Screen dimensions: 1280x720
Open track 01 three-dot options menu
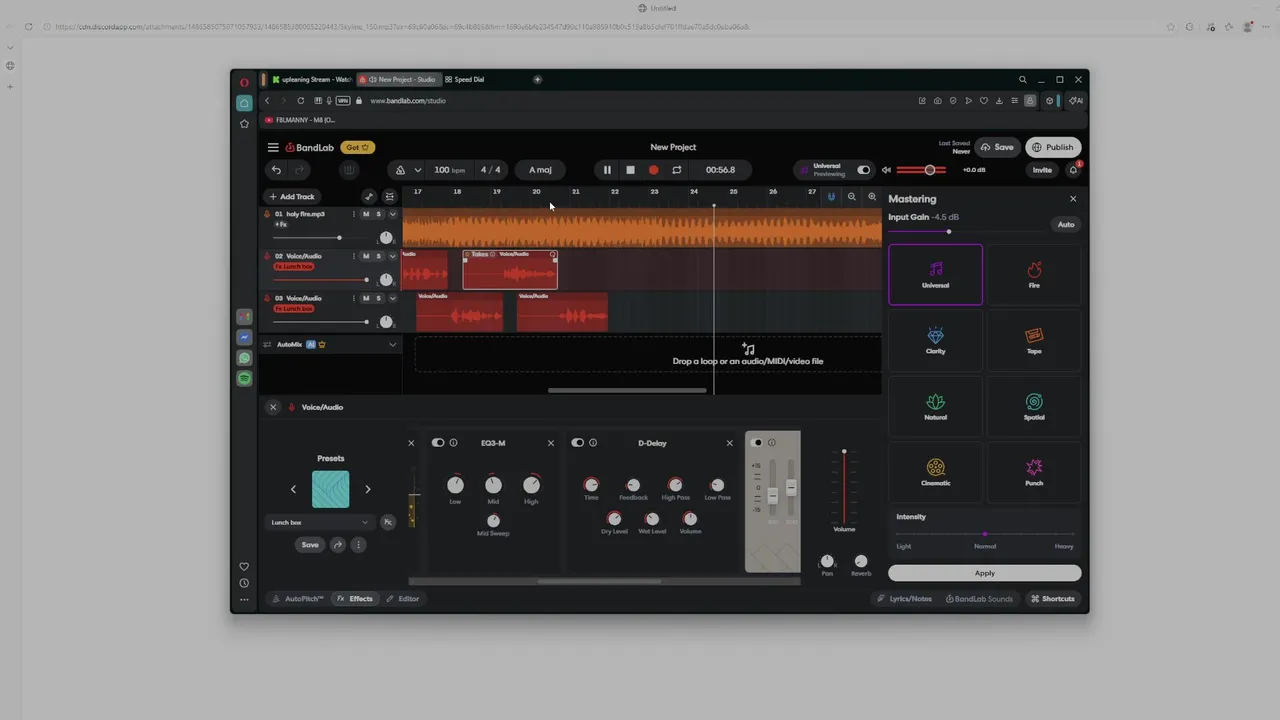353,214
